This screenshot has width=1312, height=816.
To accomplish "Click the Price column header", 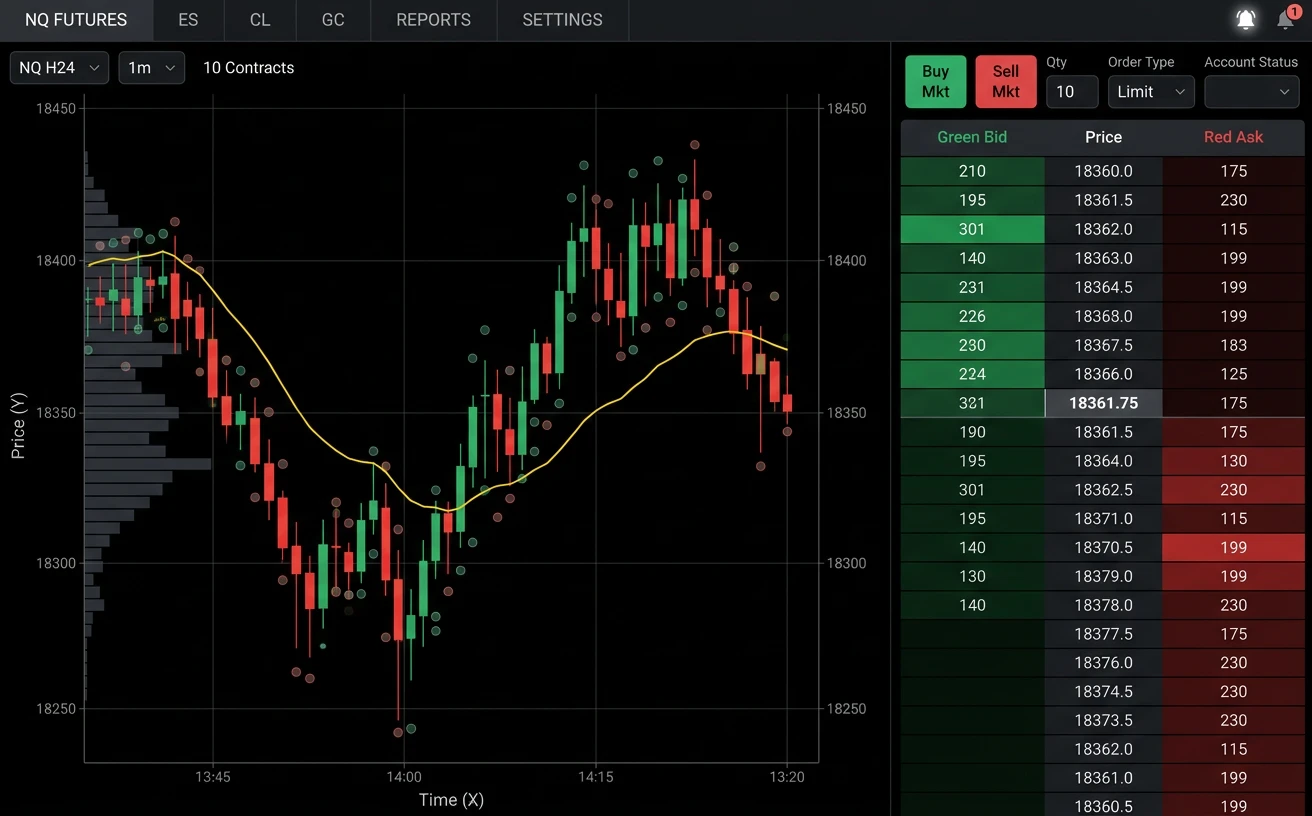I will click(1103, 137).
